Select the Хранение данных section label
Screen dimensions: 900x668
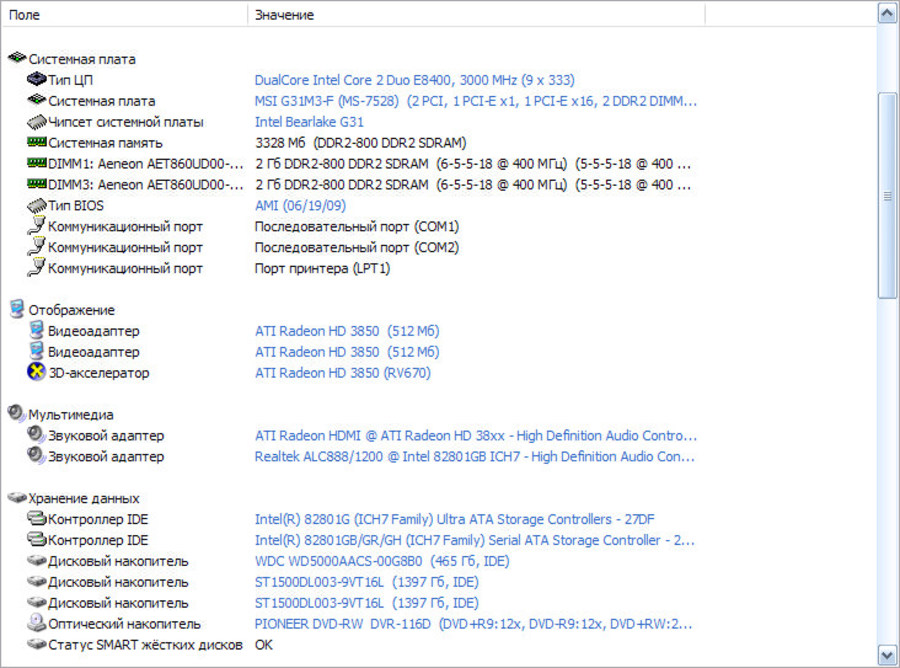pos(84,498)
